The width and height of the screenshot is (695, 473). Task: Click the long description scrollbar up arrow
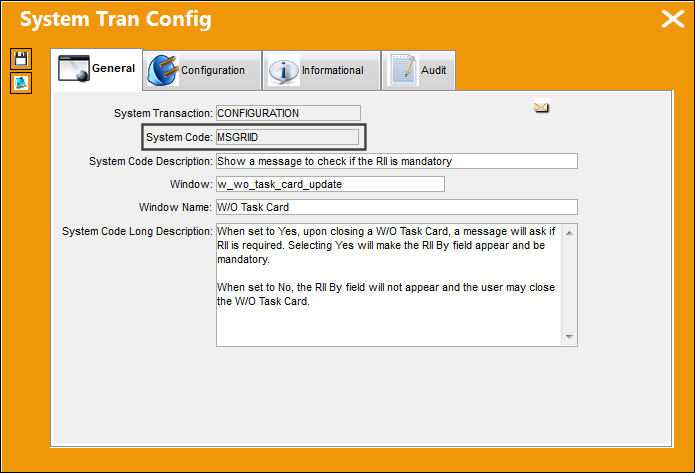pyautogui.click(x=569, y=233)
